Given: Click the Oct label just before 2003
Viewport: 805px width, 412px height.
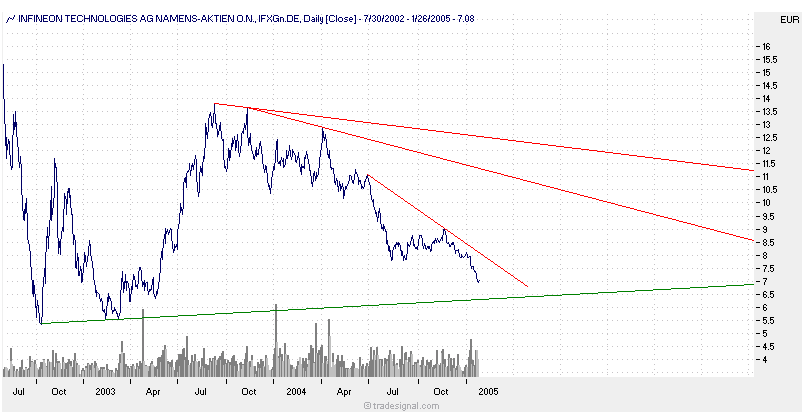Looking at the screenshot, I should (x=59, y=392).
